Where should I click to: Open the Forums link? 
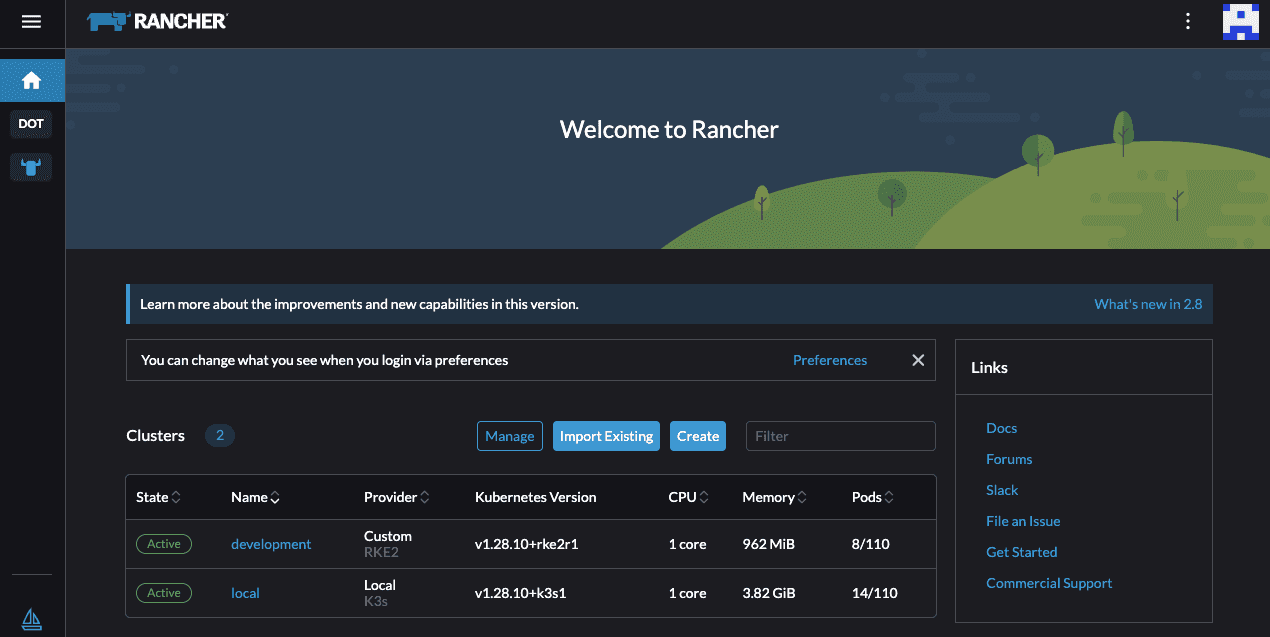click(x=1009, y=459)
